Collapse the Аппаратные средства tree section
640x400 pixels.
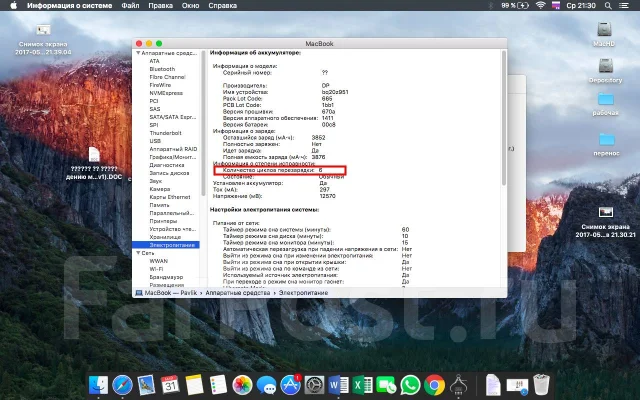139,53
